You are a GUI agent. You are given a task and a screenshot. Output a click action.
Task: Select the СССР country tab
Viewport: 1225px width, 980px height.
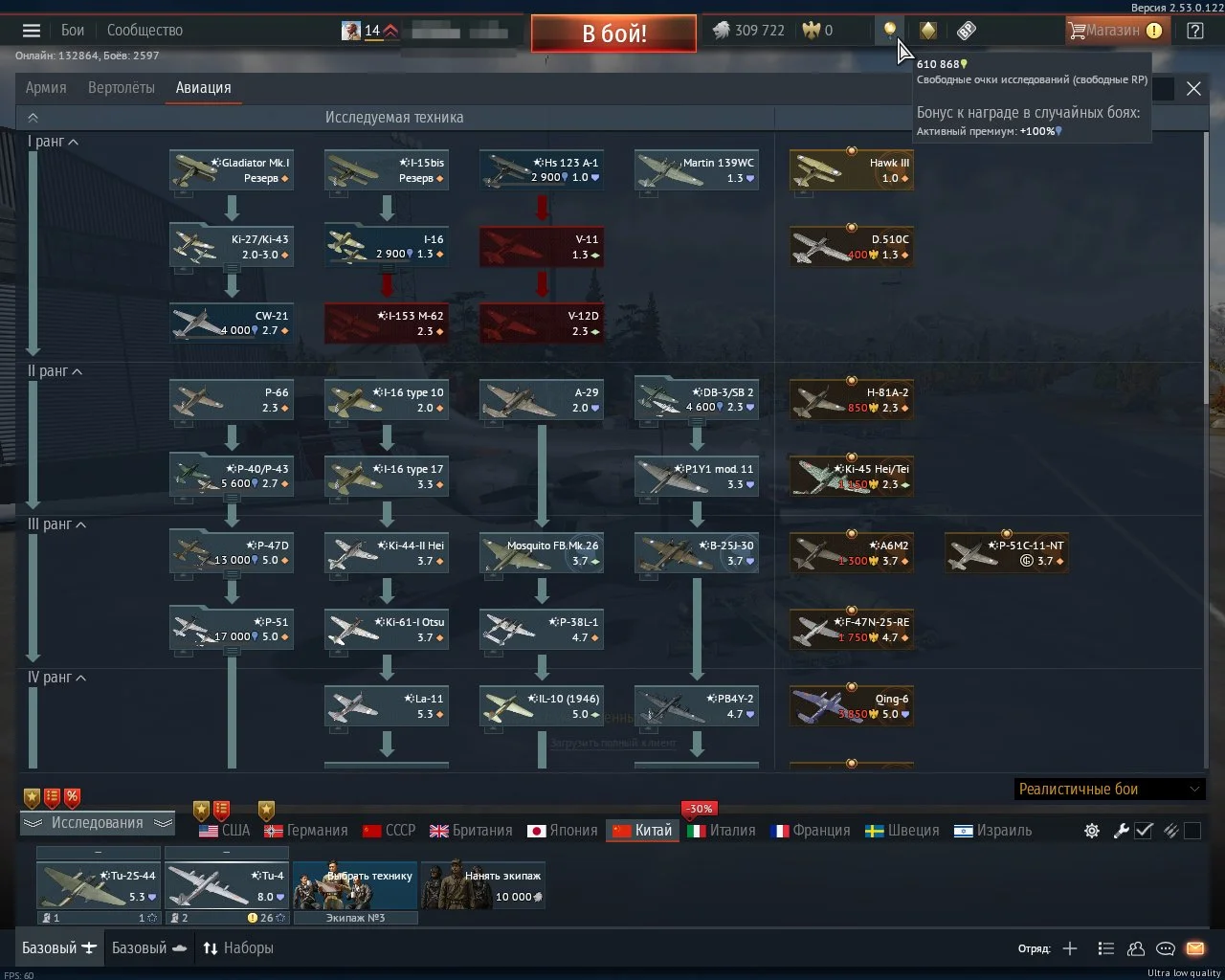click(x=390, y=831)
